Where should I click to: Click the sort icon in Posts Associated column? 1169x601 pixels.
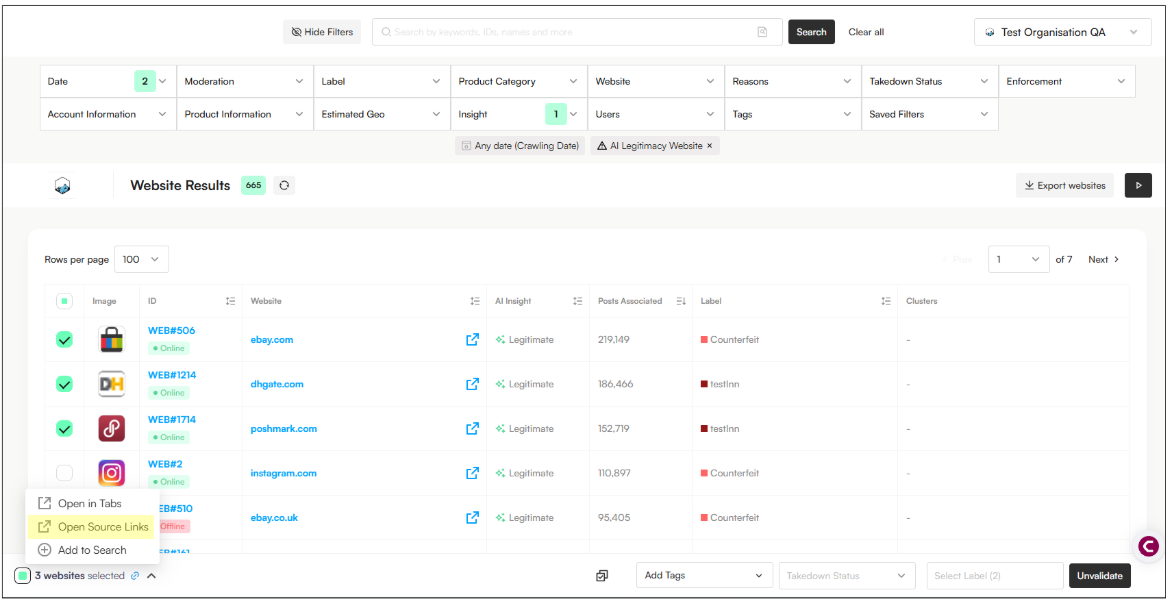coord(681,301)
